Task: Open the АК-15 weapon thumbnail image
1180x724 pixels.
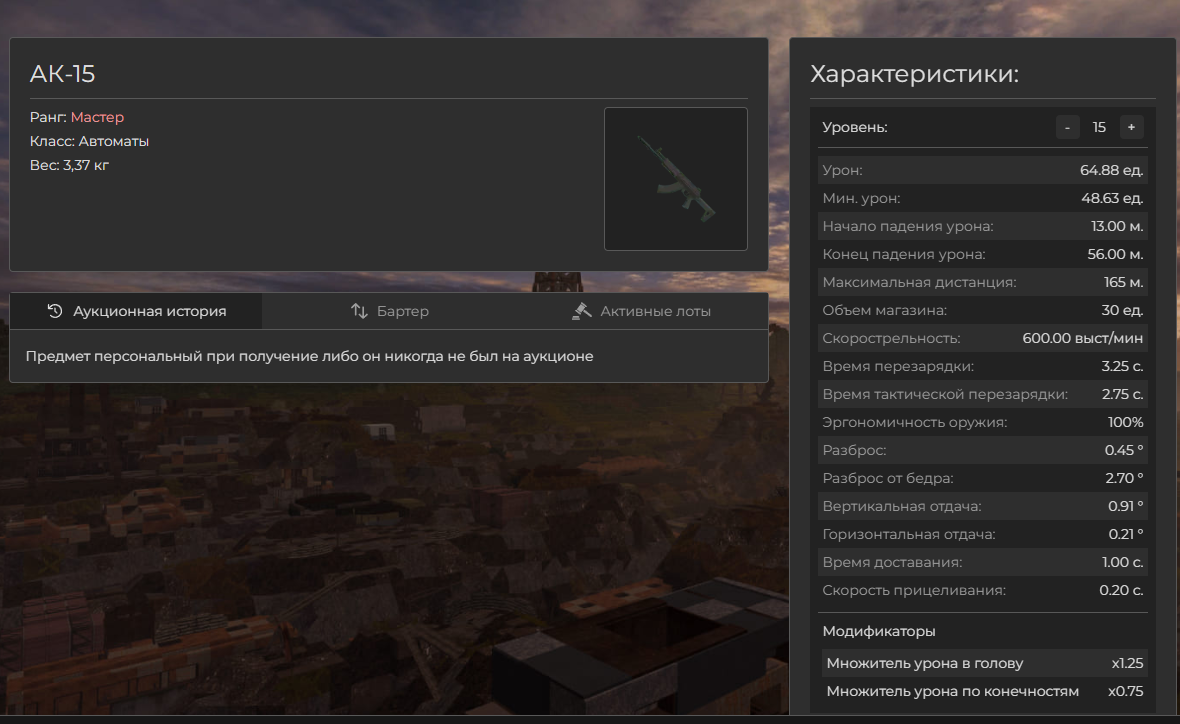Action: pyautogui.click(x=675, y=179)
